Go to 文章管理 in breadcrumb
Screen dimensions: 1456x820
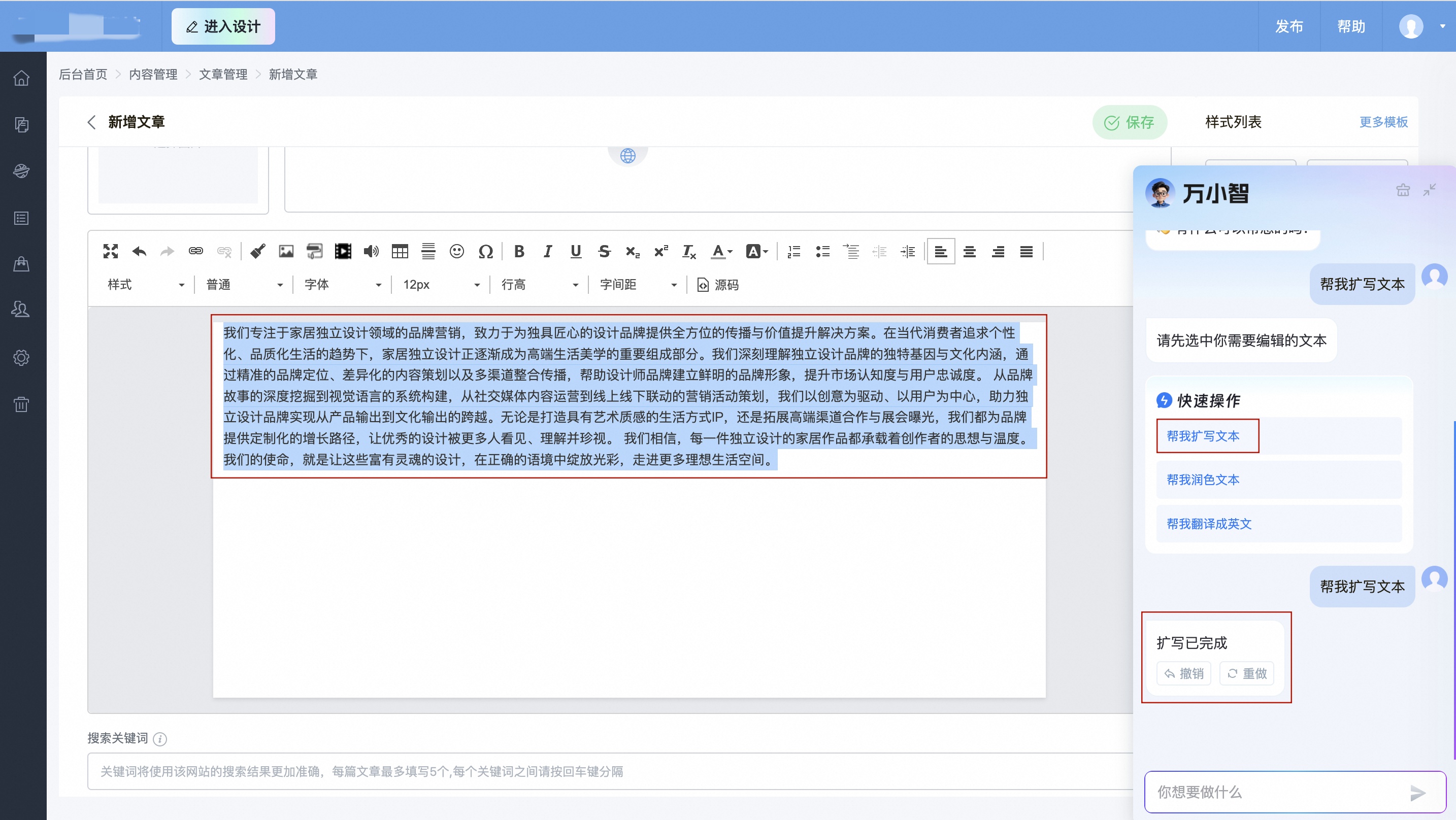tap(223, 74)
